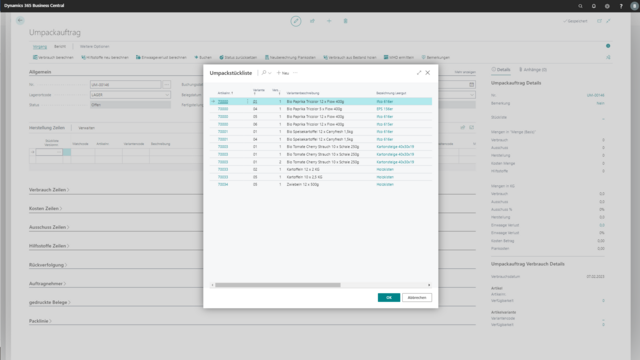Viewport: 640px width, 360px height.
Task: Open the notifications bell in the top bar
Action: click(593, 6)
